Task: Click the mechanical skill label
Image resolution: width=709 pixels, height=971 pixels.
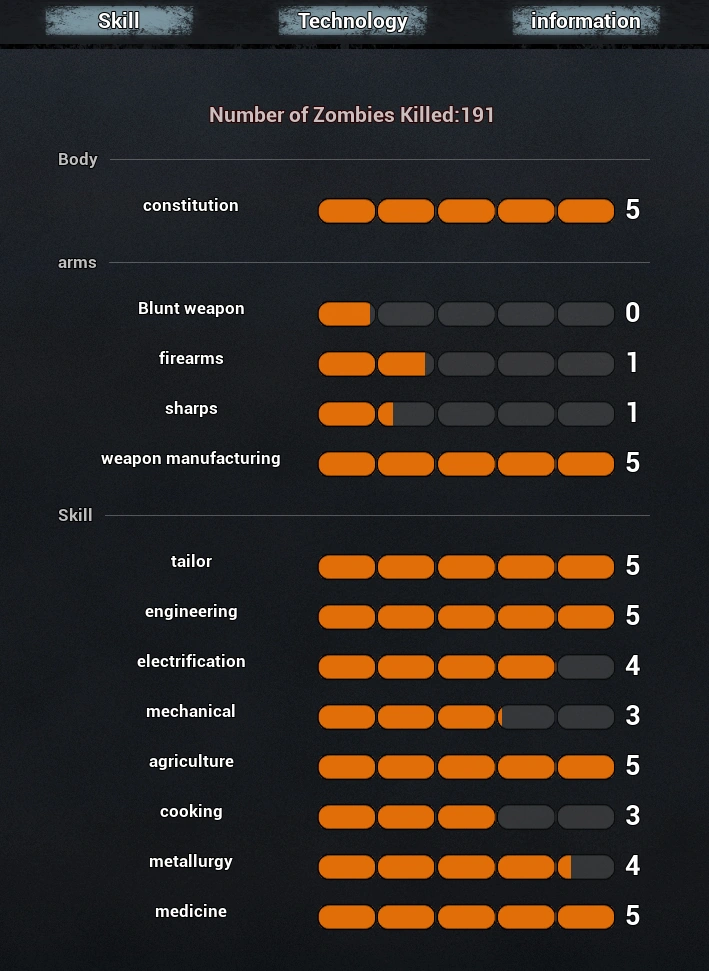Action: pos(191,712)
